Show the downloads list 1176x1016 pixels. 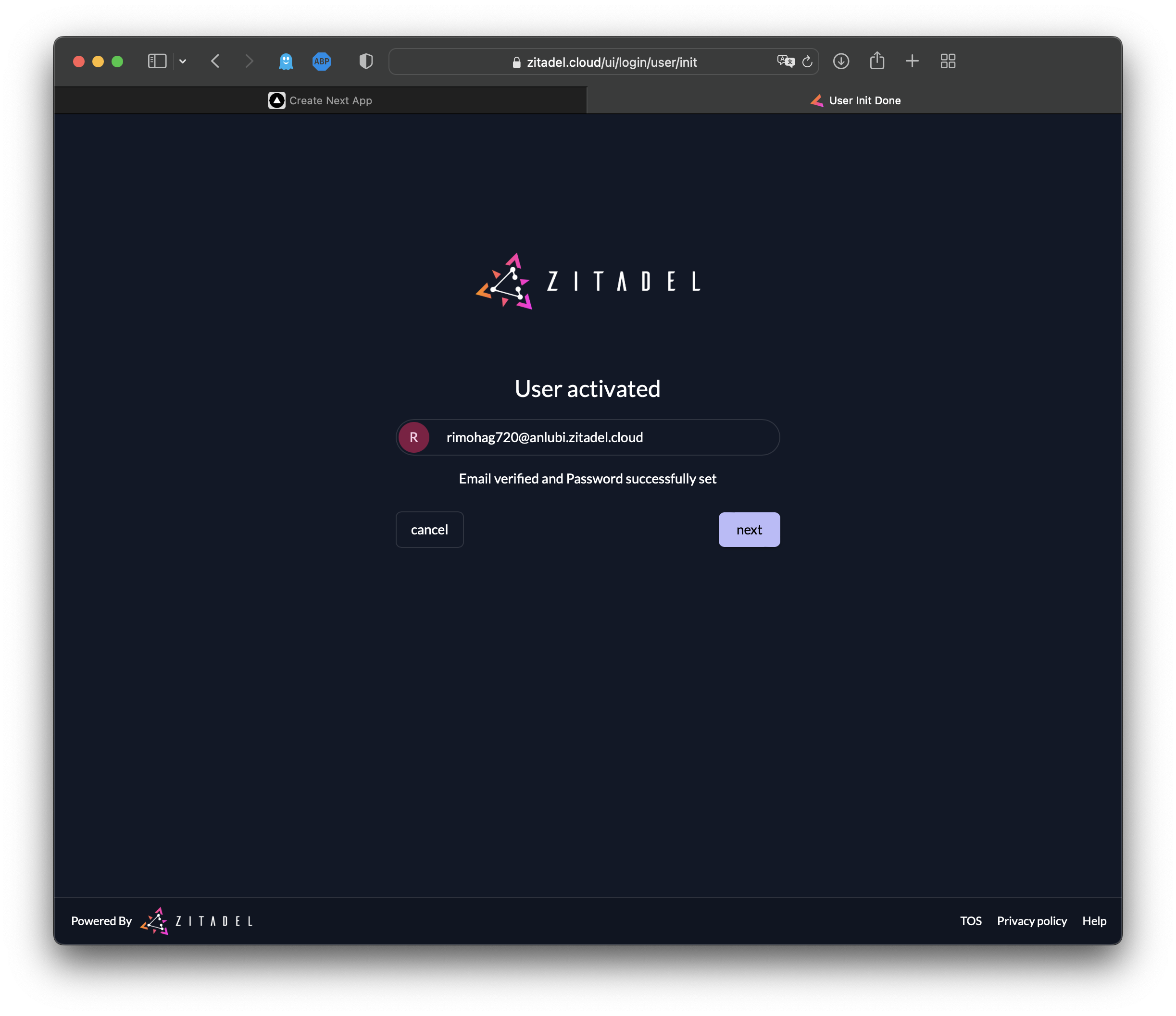tap(840, 61)
